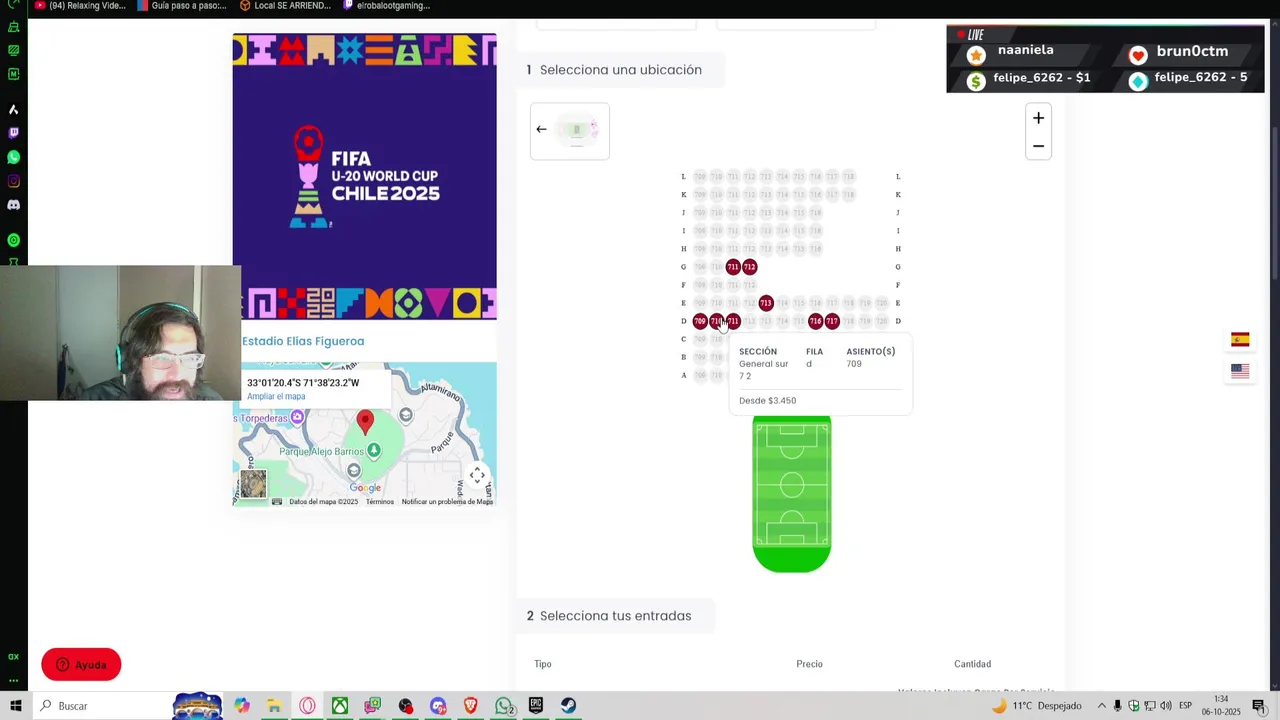Viewport: 1280px width, 720px height.
Task: Click the soccer field graphic
Action: [792, 494]
